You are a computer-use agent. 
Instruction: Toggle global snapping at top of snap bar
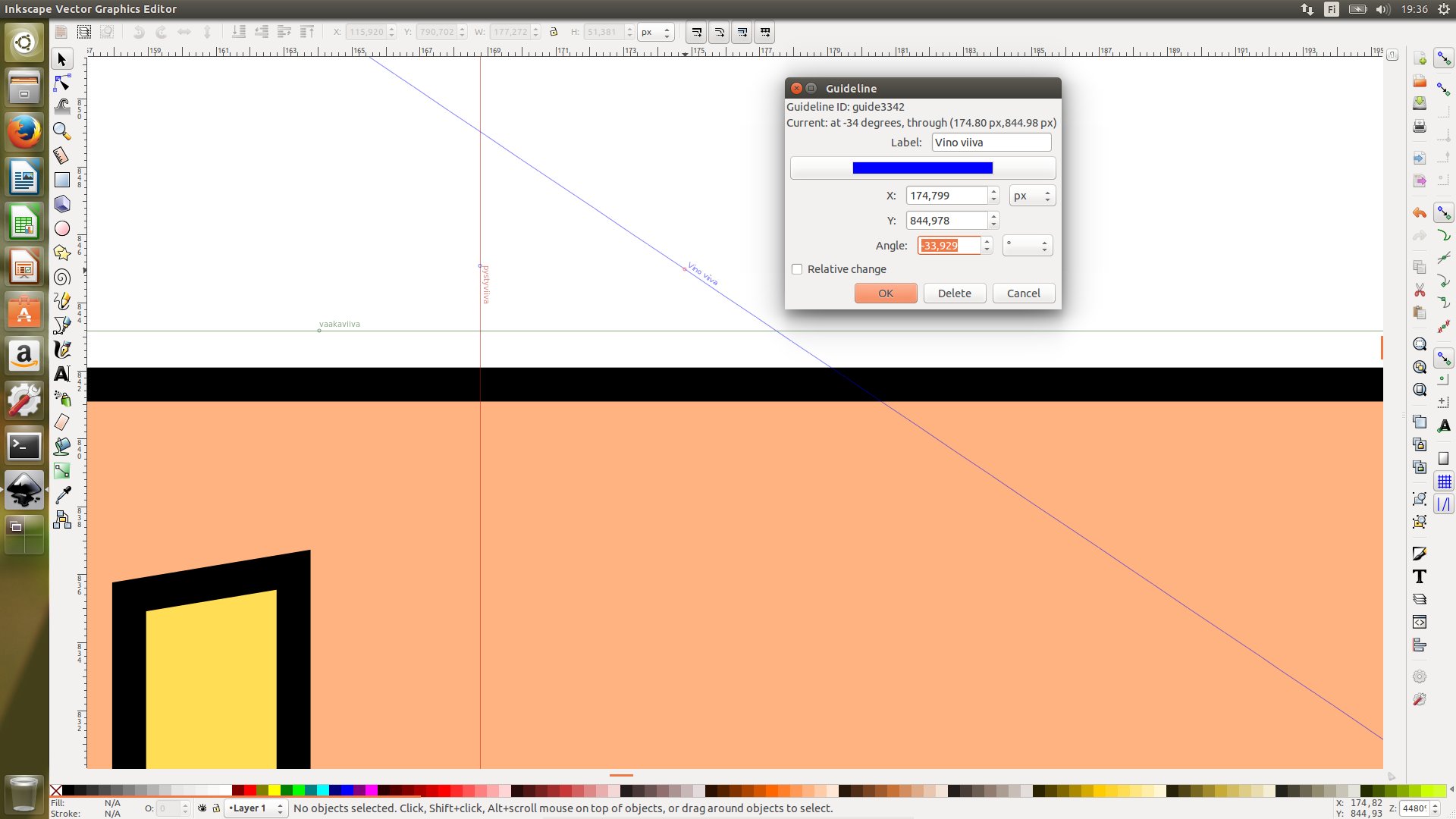(x=1444, y=58)
